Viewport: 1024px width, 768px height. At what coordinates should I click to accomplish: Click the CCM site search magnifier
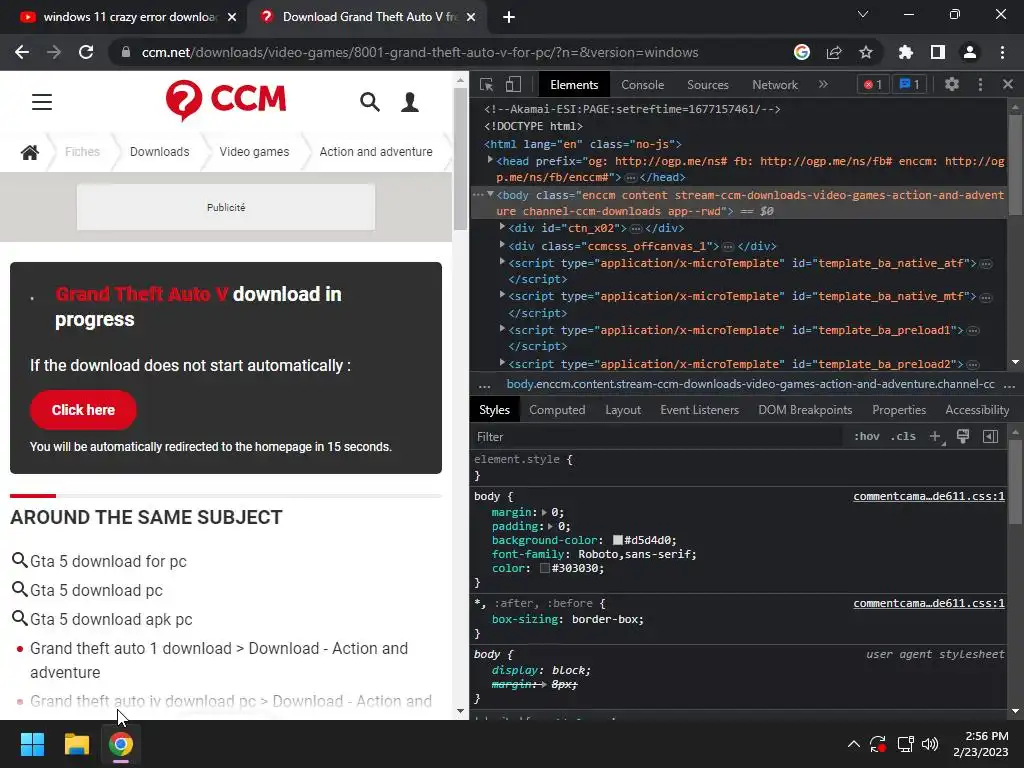click(x=370, y=102)
